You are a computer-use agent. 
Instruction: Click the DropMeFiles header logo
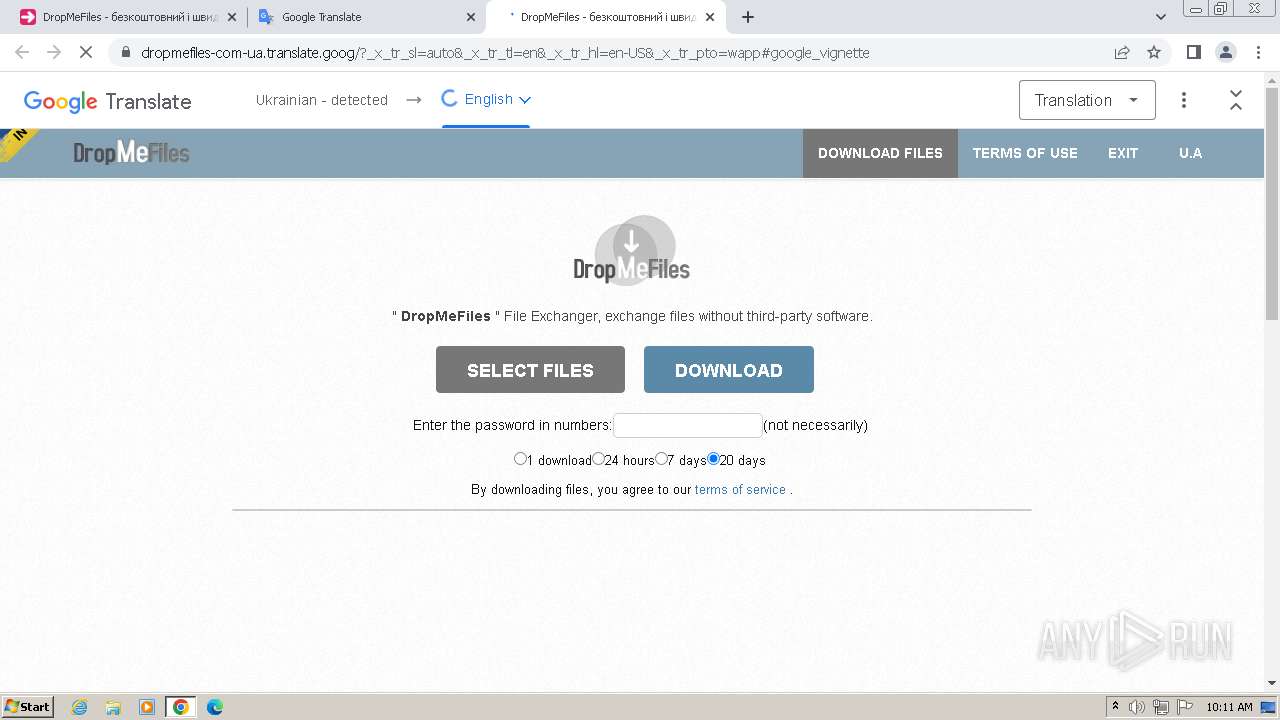[x=131, y=153]
